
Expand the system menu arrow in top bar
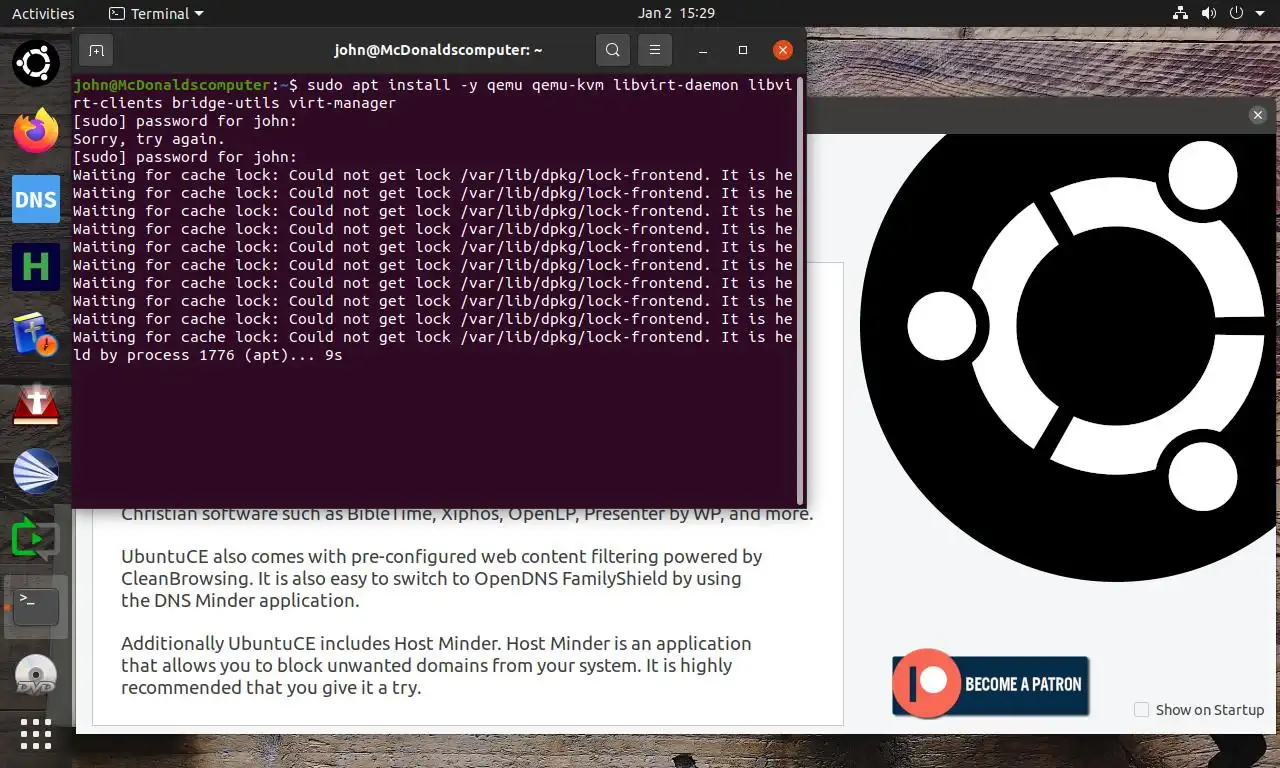pos(1260,14)
